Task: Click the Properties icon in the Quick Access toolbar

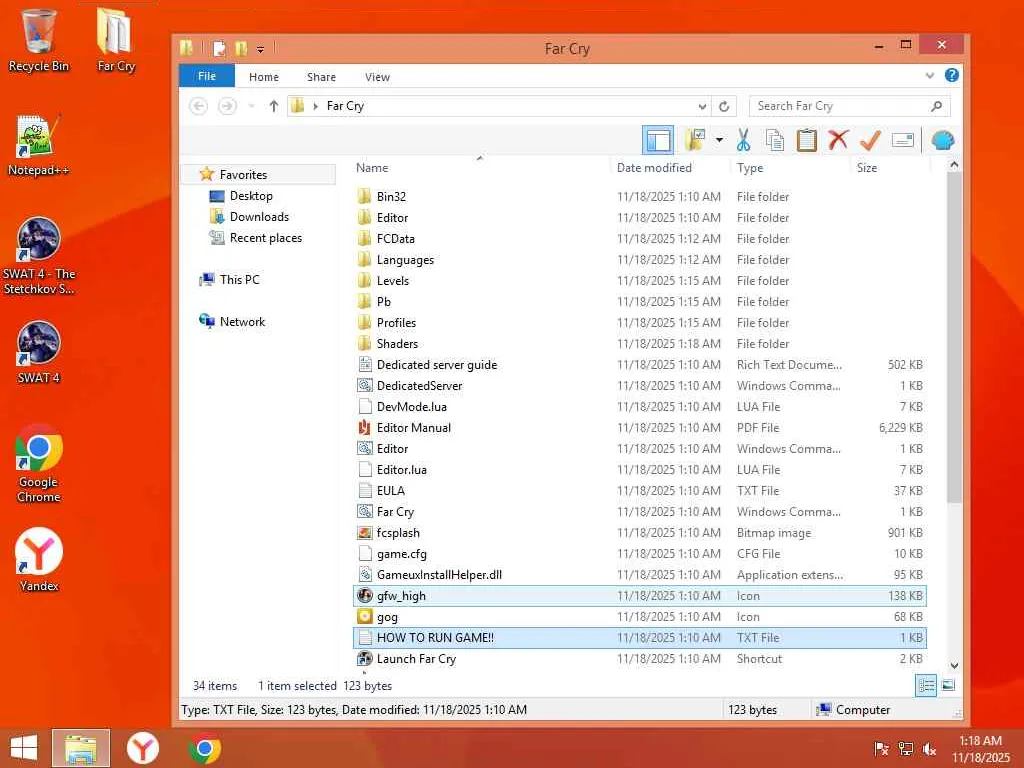Action: tap(220, 48)
